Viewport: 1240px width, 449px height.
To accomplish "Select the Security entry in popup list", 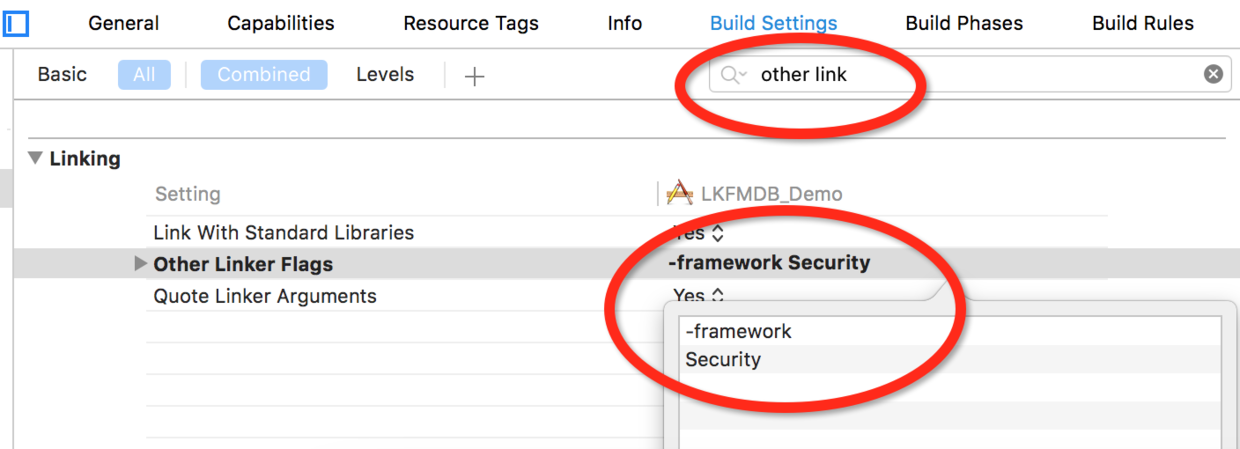I will pos(723,360).
